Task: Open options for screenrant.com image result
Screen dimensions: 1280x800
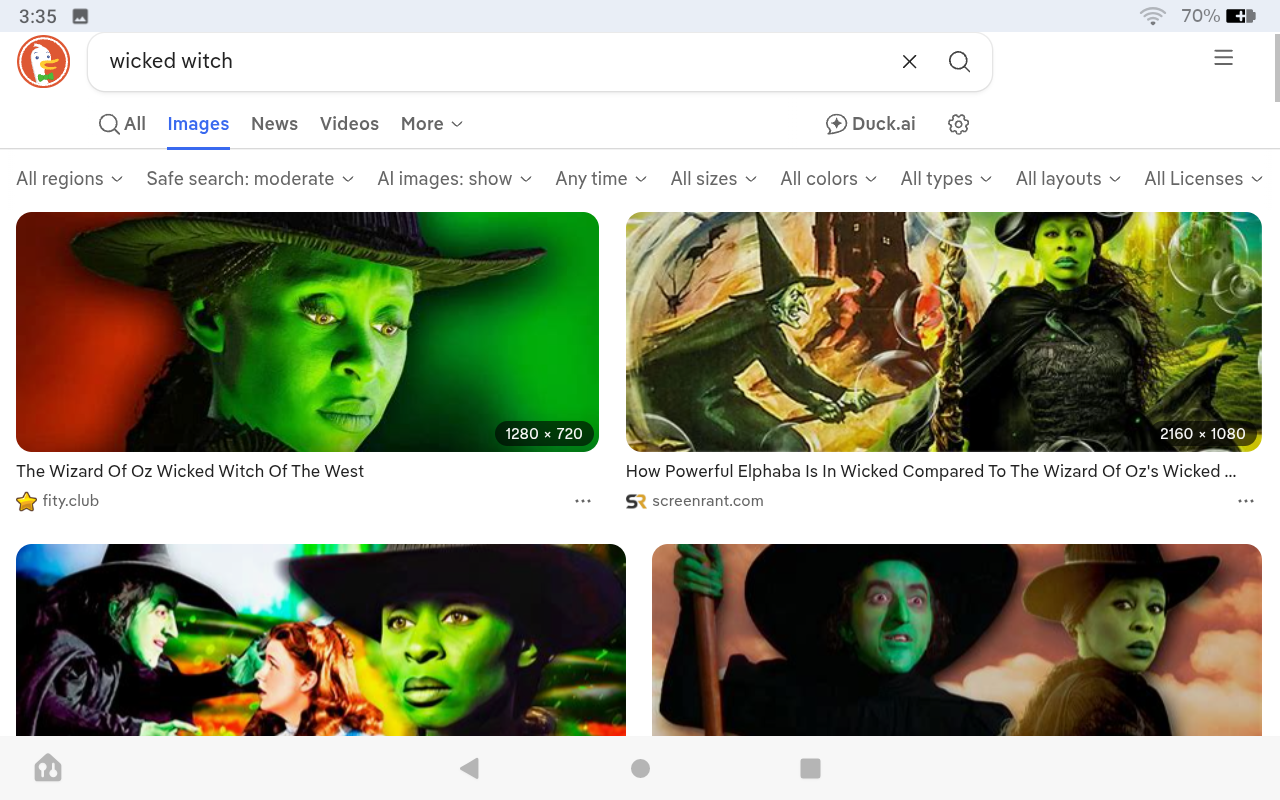Action: (x=1245, y=501)
